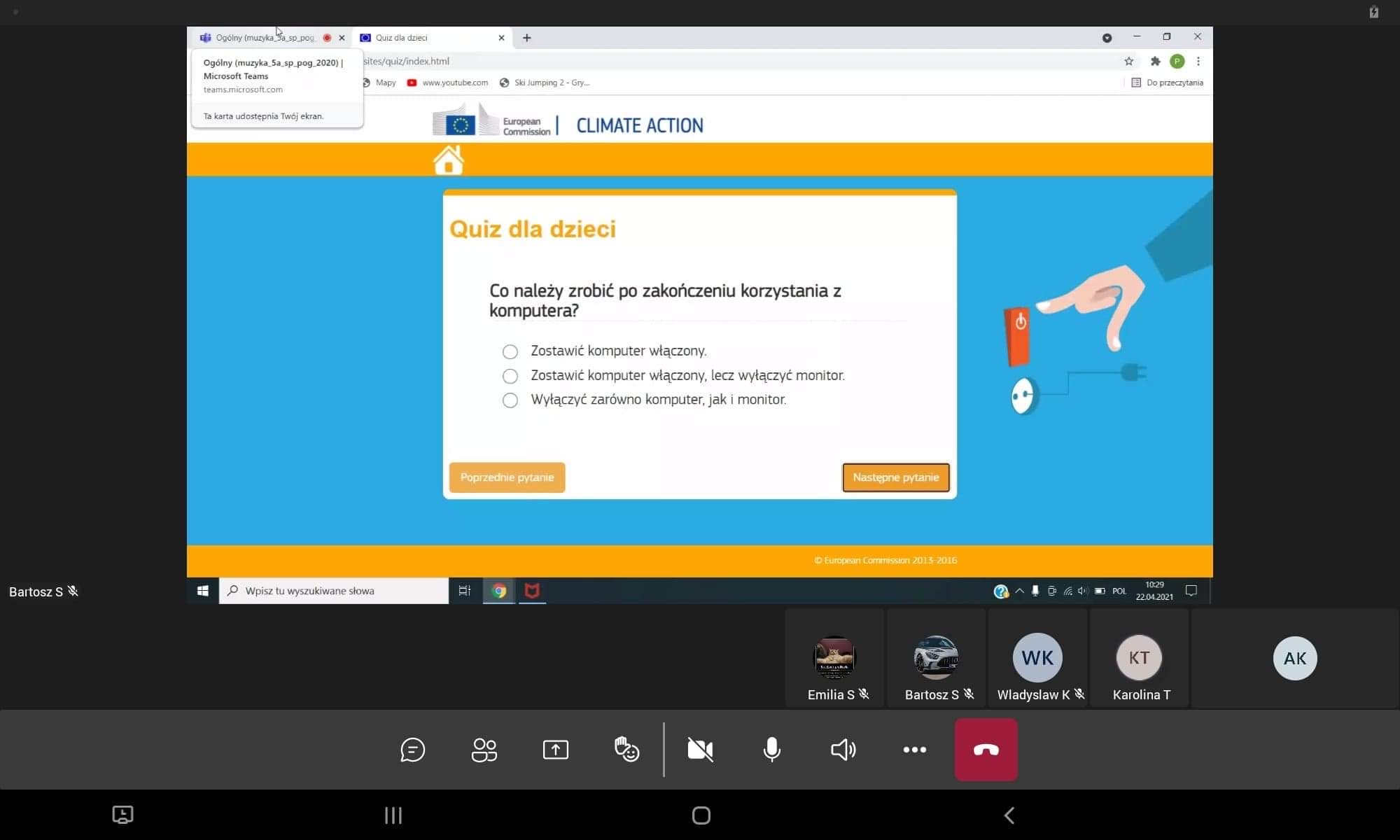The height and width of the screenshot is (840, 1400).
Task: Open the AK participant avatar
Action: 1294,658
